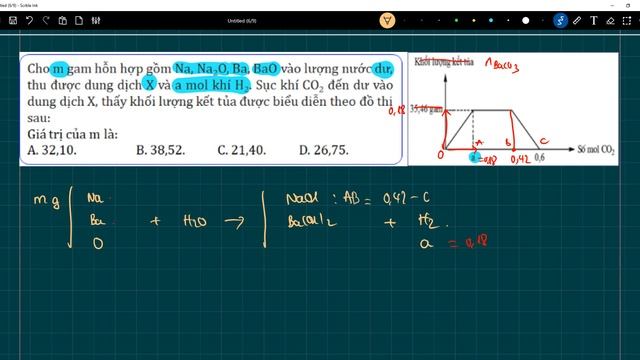This screenshot has height=360, width=640.
Task: Choose the small white ink dot
Action: 508,20
